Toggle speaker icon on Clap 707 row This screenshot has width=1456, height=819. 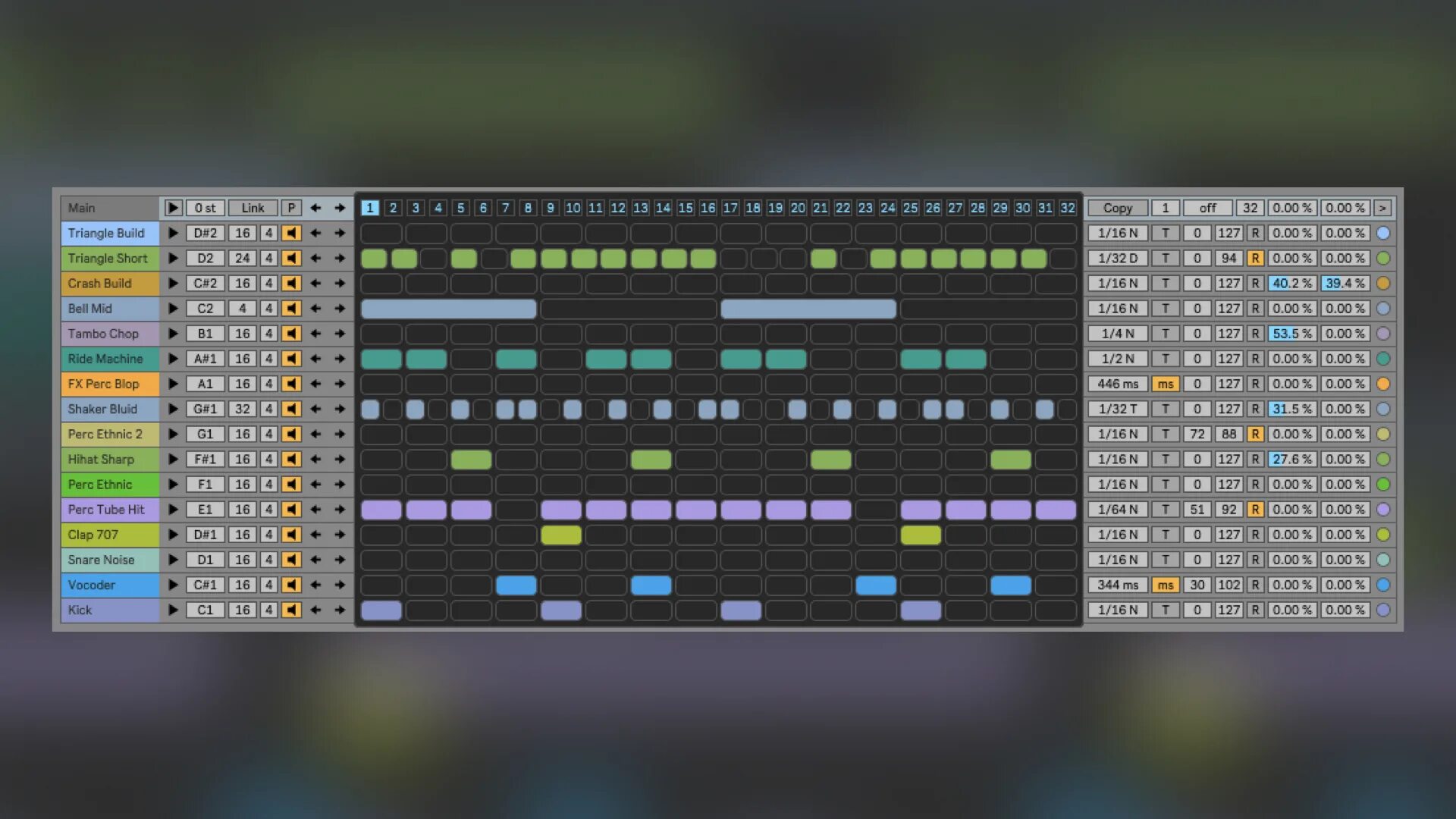pos(291,535)
